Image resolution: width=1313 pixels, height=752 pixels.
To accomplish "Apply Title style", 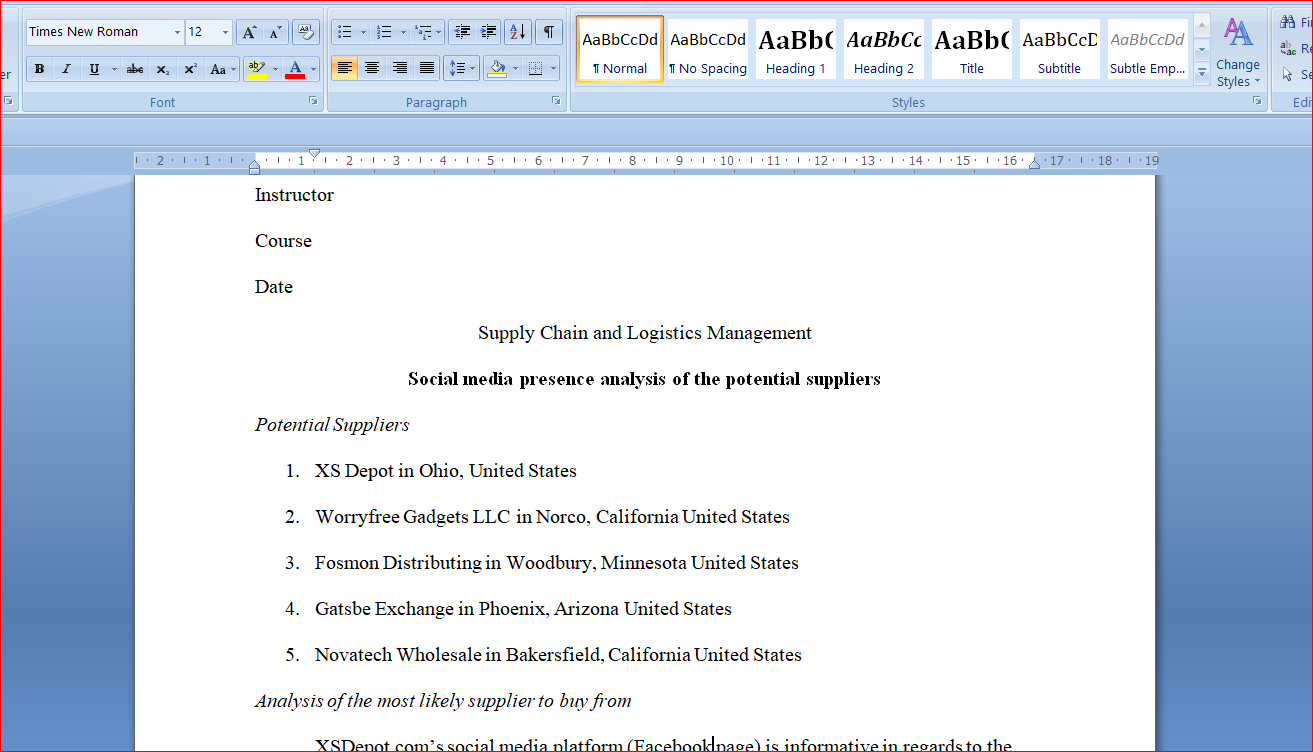I will point(972,49).
